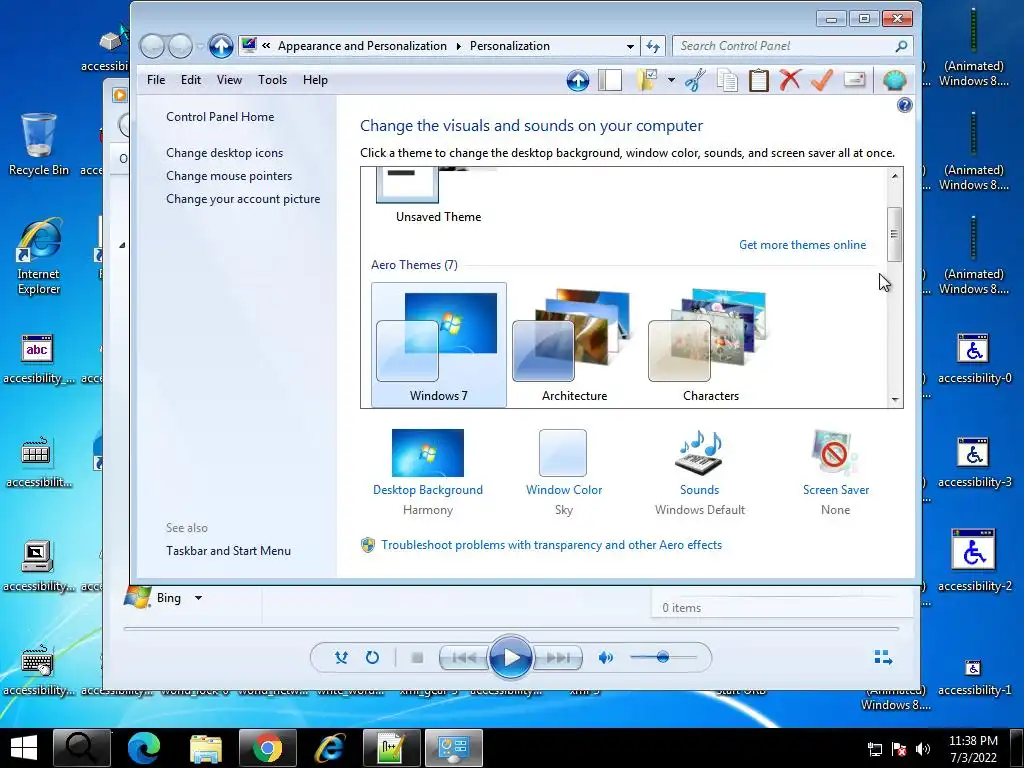Switch to Now Playing view in Media Player

tap(883, 657)
